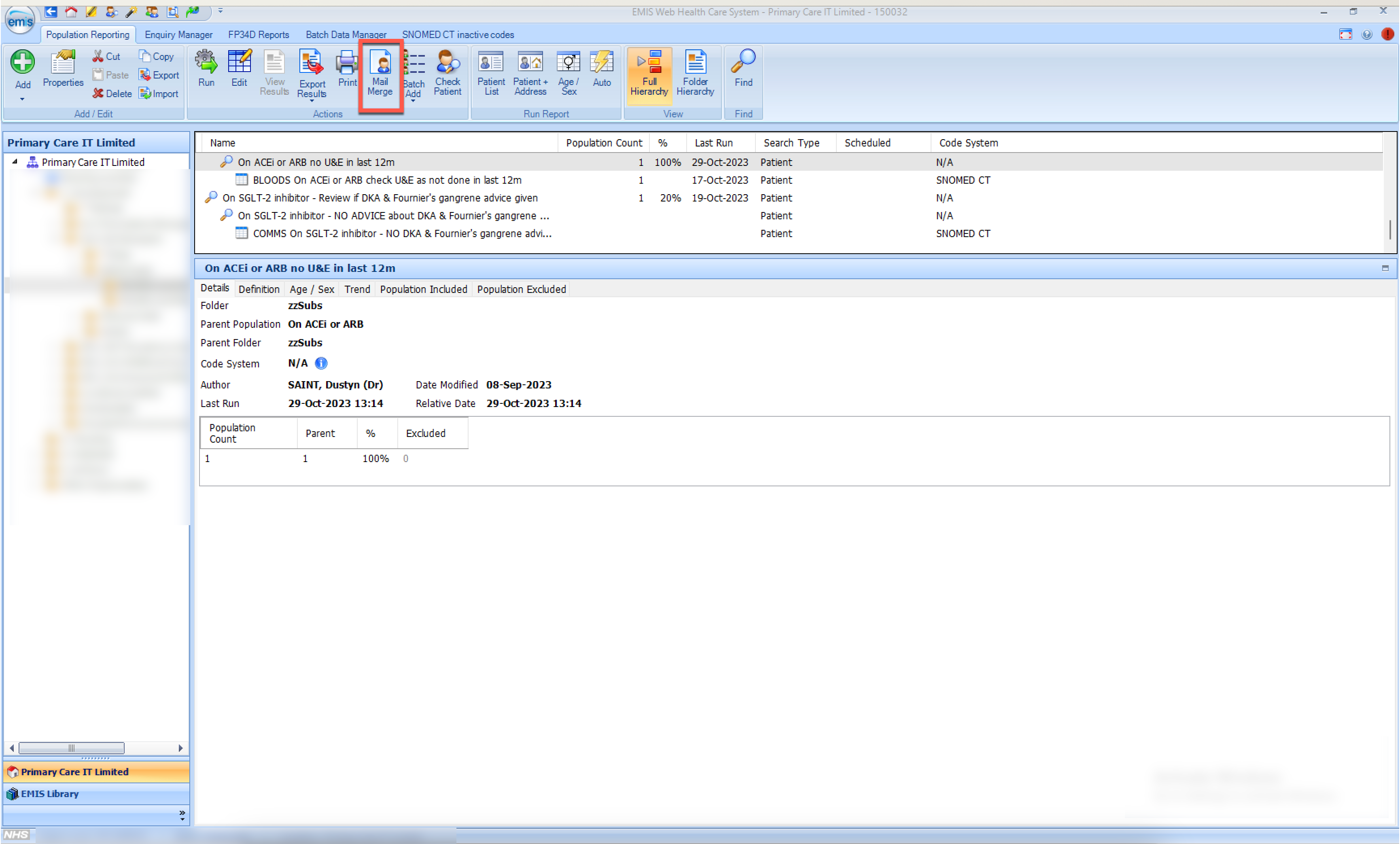This screenshot has height=844, width=1400.
Task: Run the Age / Sex report
Action: (568, 73)
